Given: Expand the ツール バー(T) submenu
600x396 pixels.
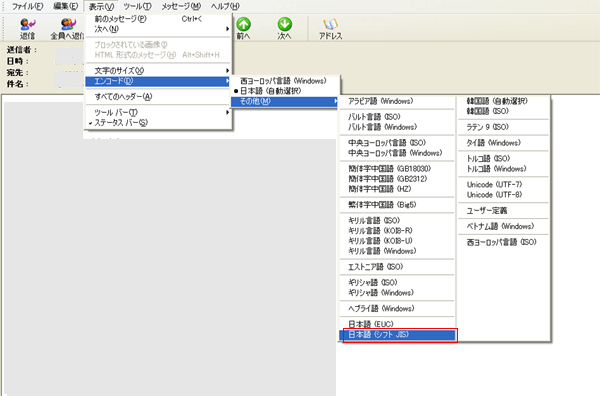Looking at the screenshot, I should click(x=158, y=112).
